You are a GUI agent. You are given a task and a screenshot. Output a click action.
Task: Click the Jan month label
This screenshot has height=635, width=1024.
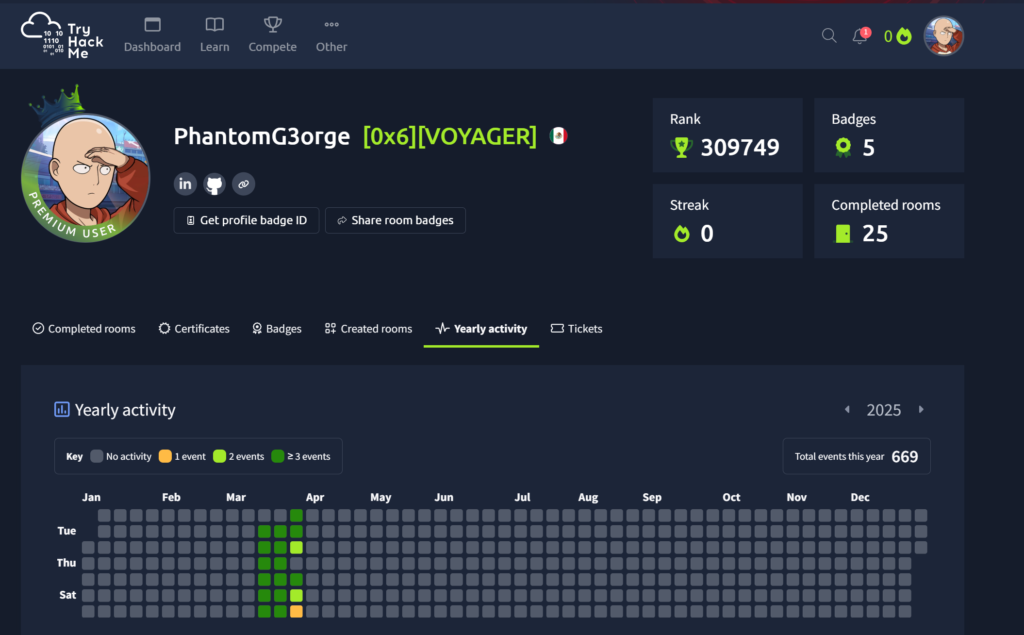91,497
